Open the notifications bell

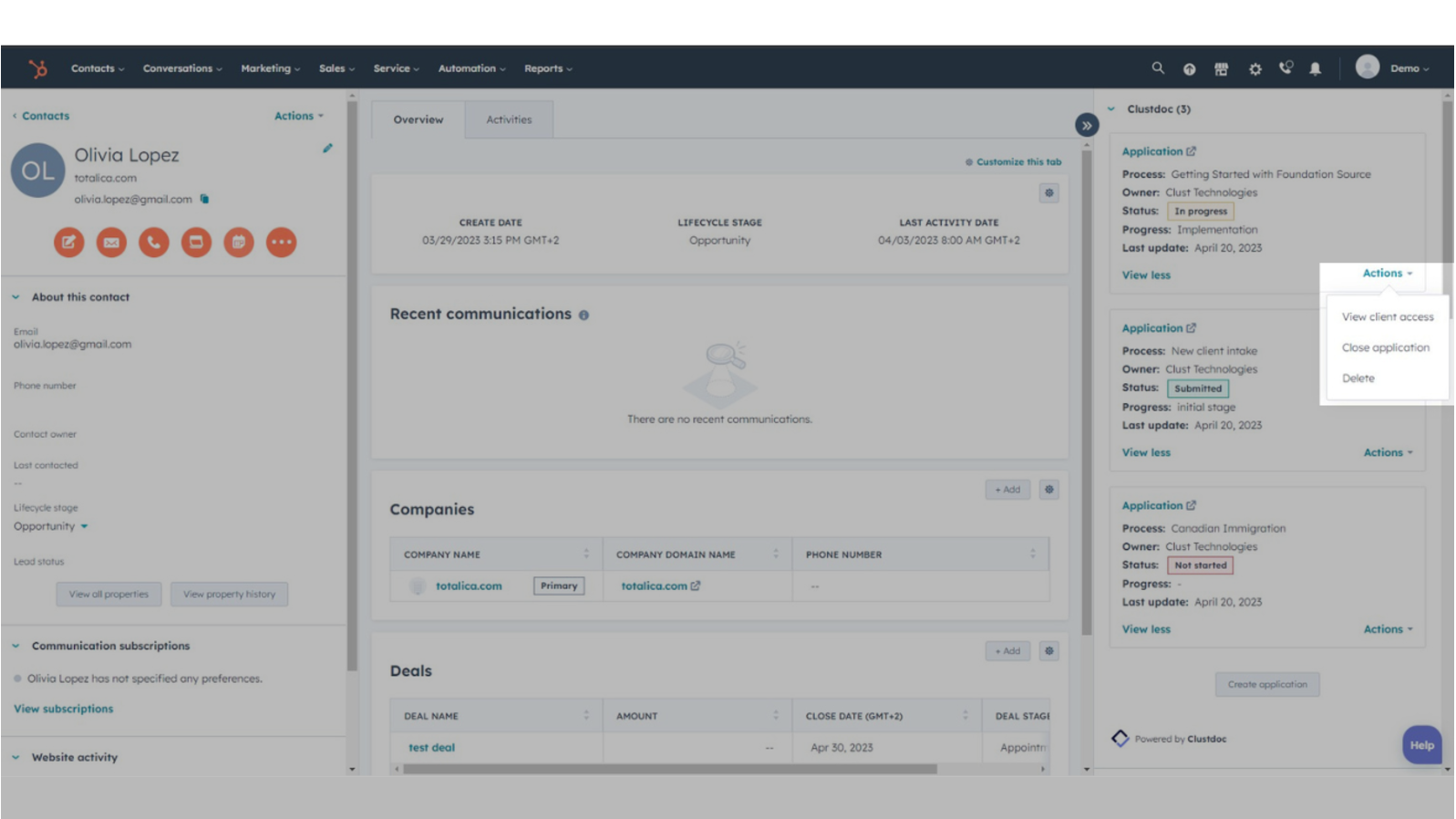(x=1315, y=69)
